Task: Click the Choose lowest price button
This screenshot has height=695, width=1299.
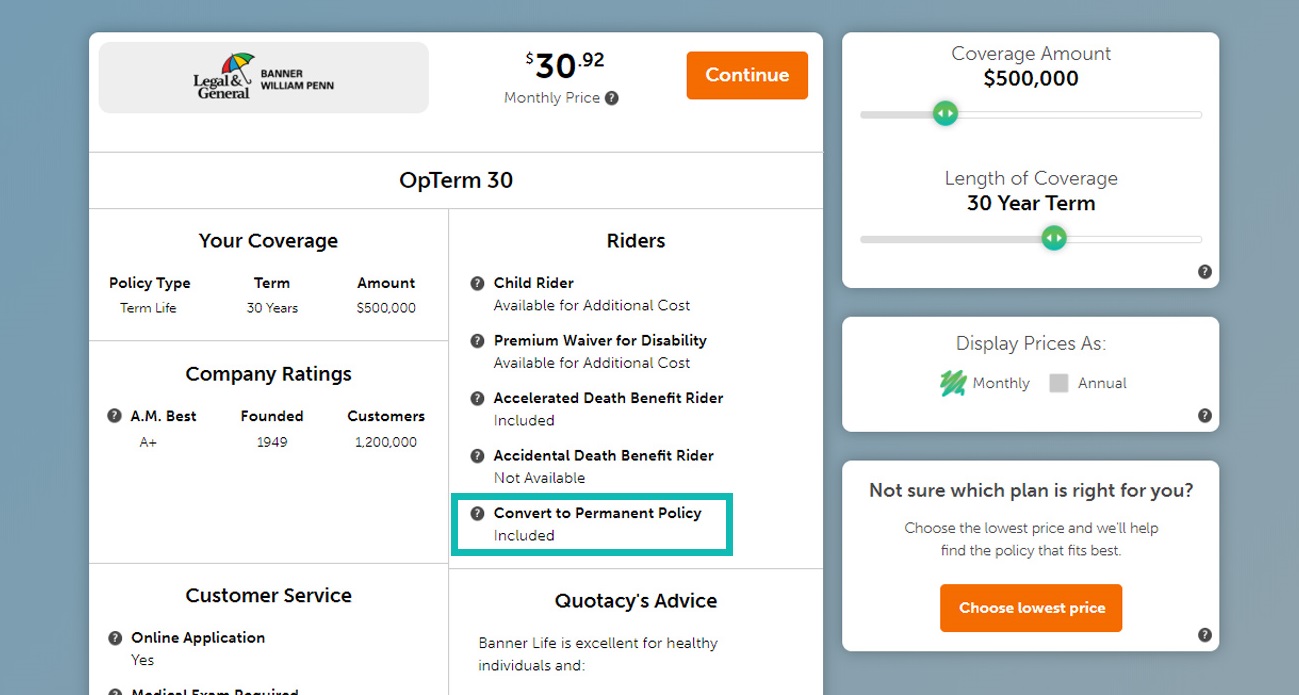Action: coord(1031,608)
